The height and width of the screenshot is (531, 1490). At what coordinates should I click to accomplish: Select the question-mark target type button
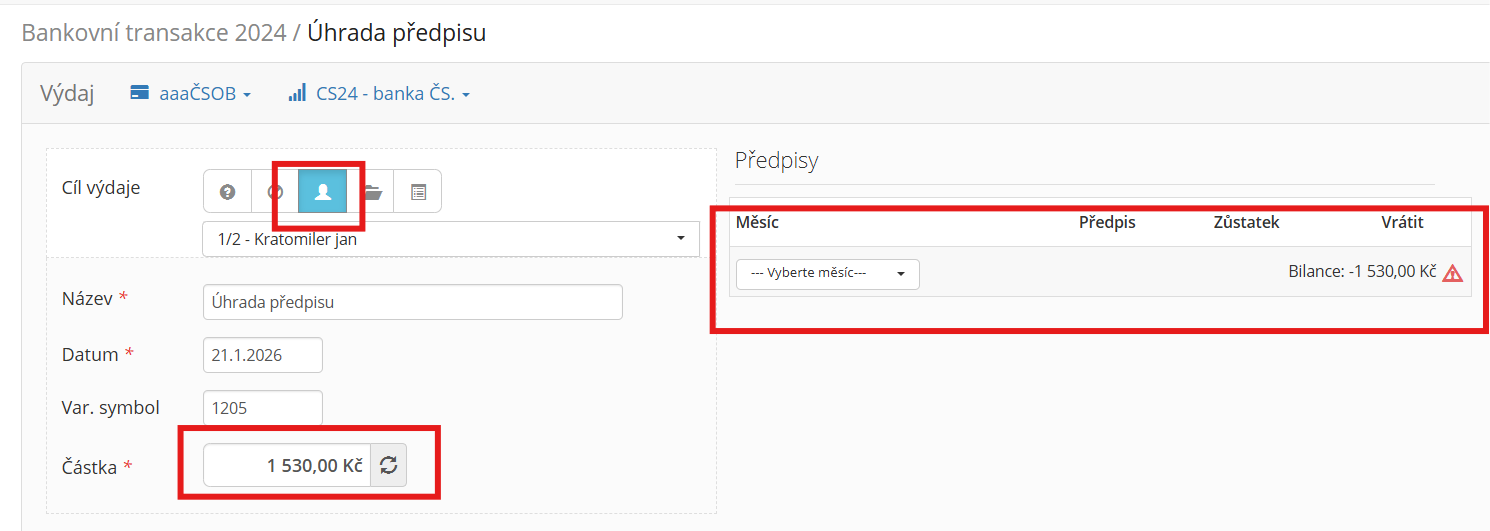[227, 192]
